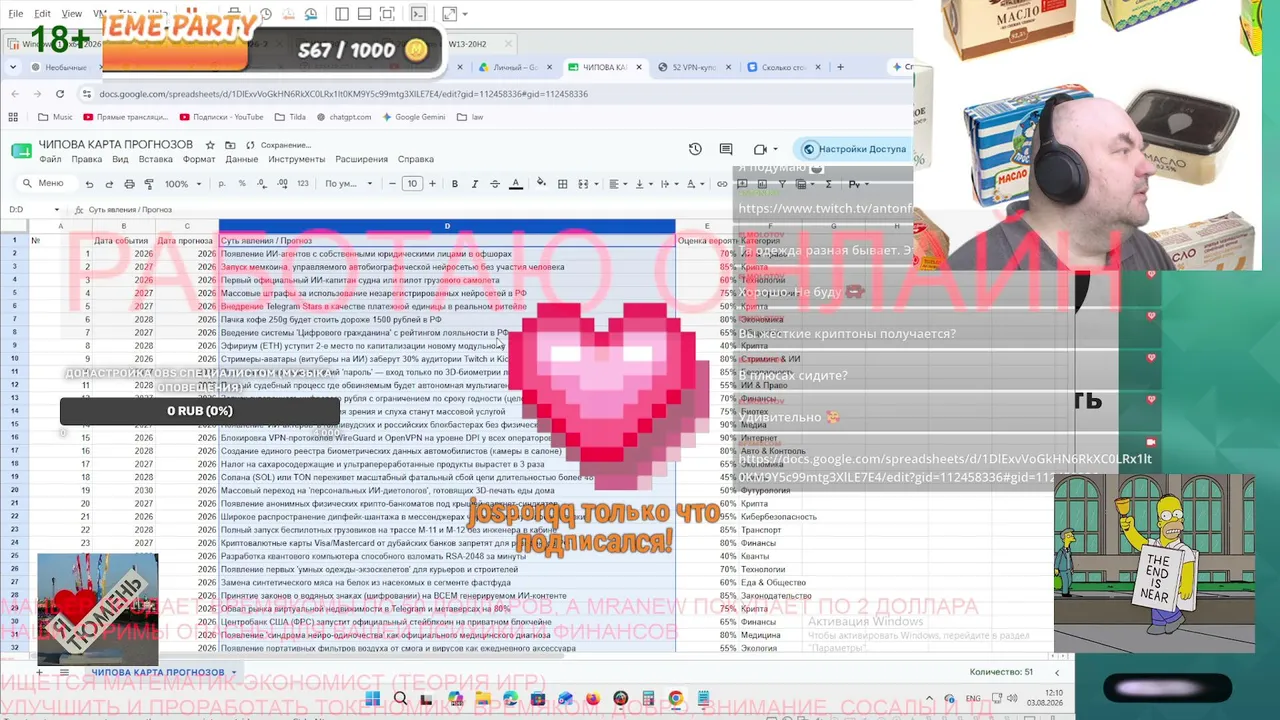The width and height of the screenshot is (1280, 720).
Task: Open a new browser tab
Action: (x=840, y=67)
